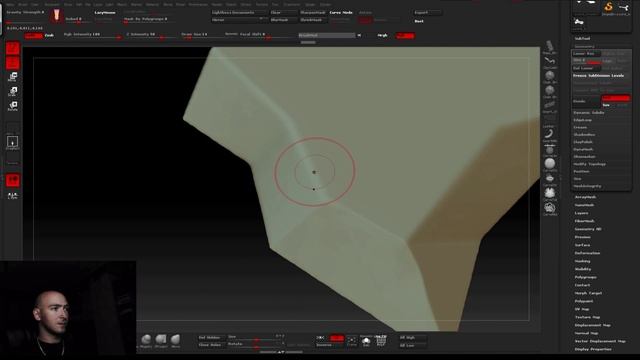
Task: Click the Del Lower button
Action: [x=586, y=69]
